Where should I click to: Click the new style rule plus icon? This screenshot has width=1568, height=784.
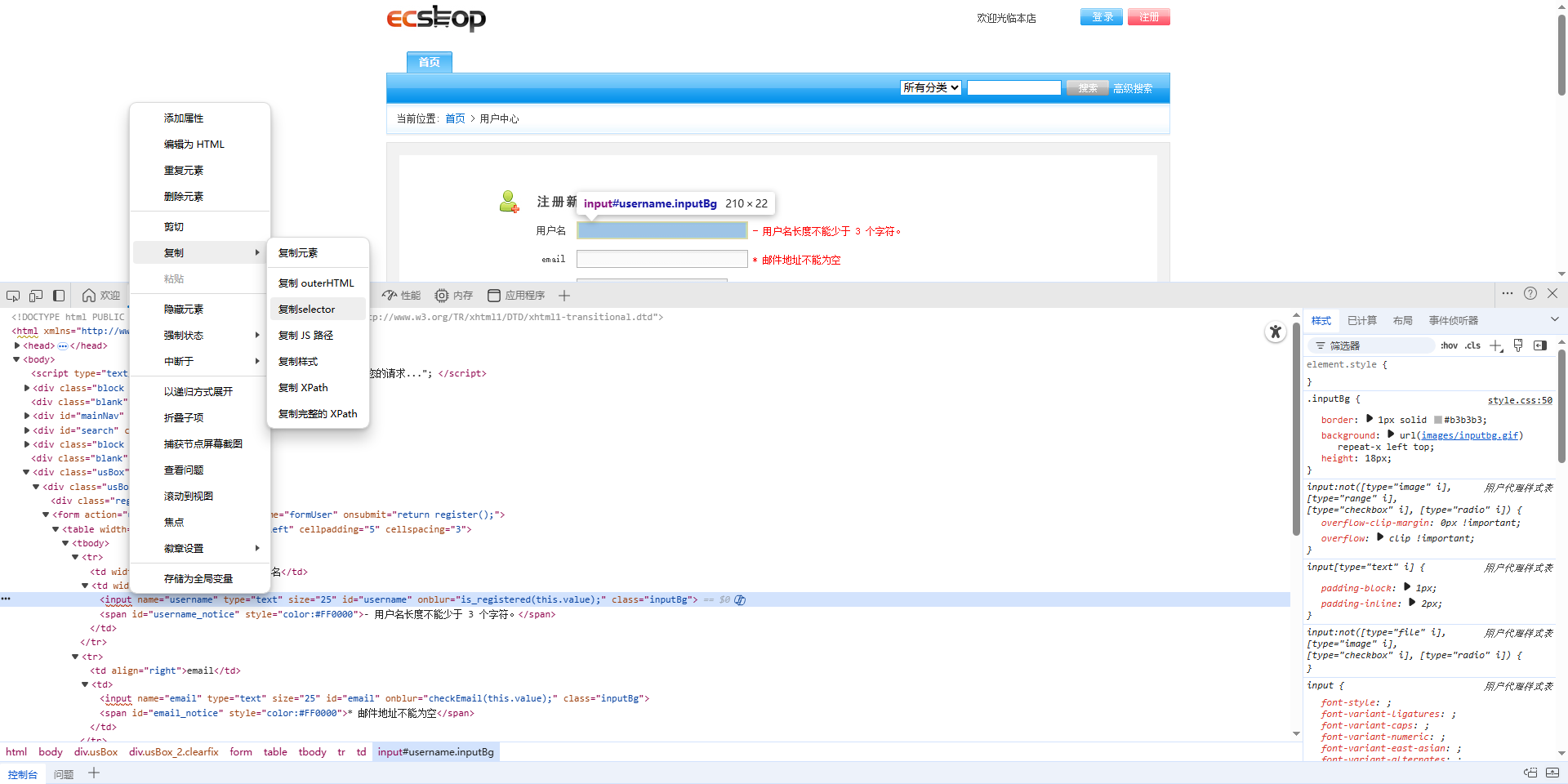point(1495,345)
